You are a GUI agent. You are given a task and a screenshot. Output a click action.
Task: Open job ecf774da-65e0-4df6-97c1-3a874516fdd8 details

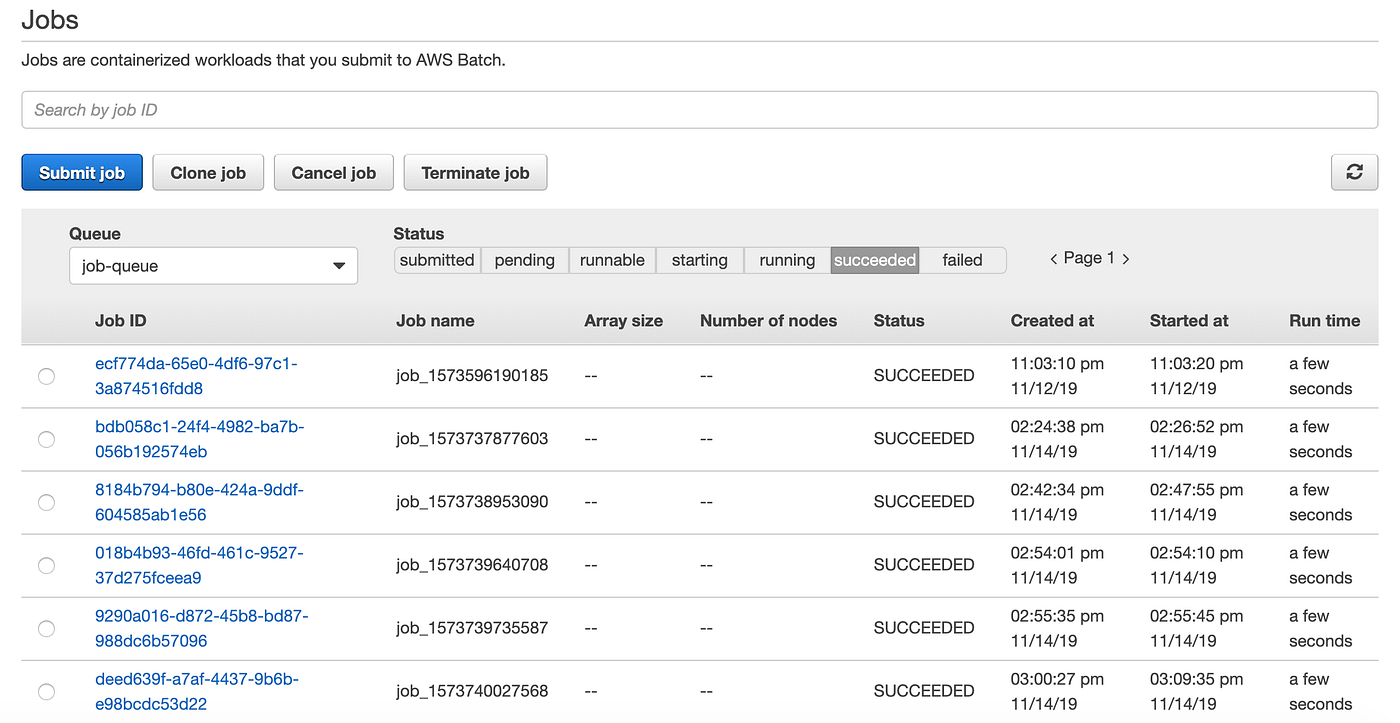(196, 377)
